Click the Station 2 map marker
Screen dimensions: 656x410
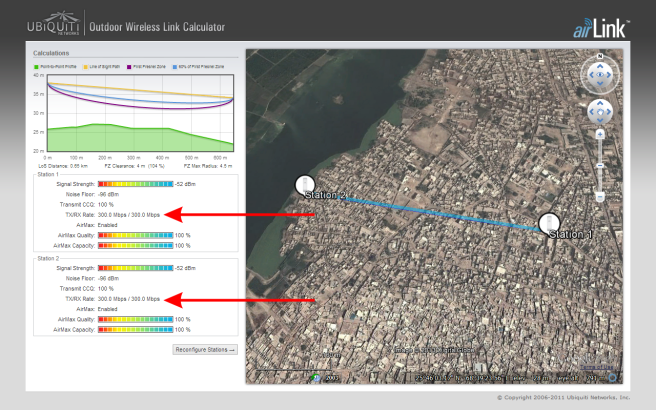pos(305,185)
